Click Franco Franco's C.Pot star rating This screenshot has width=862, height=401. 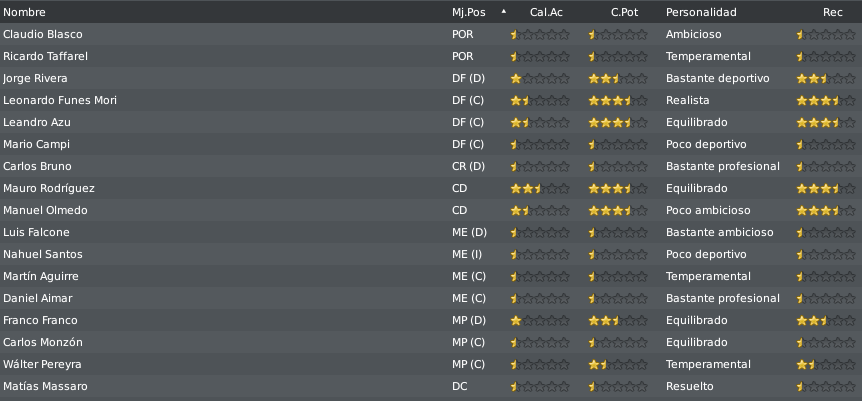click(x=618, y=321)
